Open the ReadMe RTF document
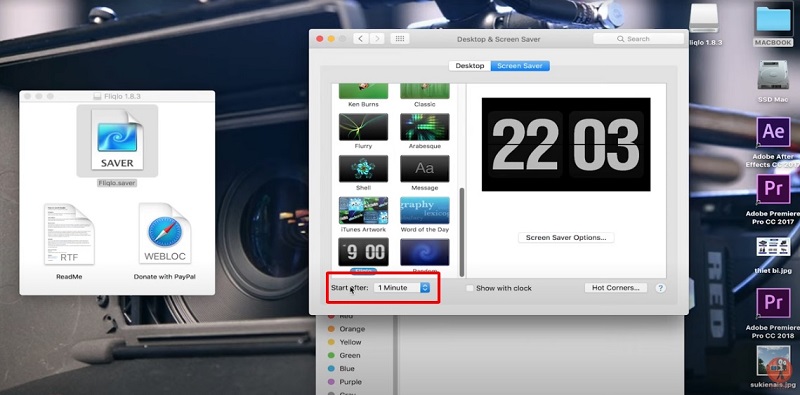The image size is (800, 395). 69,234
